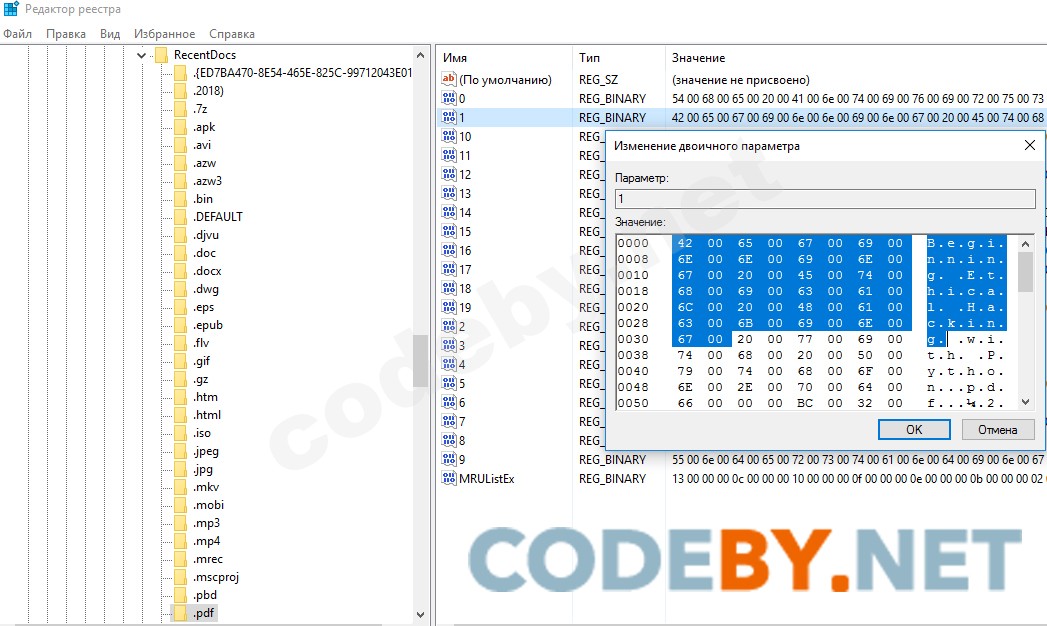This screenshot has height=626, width=1047.
Task: Click the hex row at offset 0050
Action: coord(811,403)
